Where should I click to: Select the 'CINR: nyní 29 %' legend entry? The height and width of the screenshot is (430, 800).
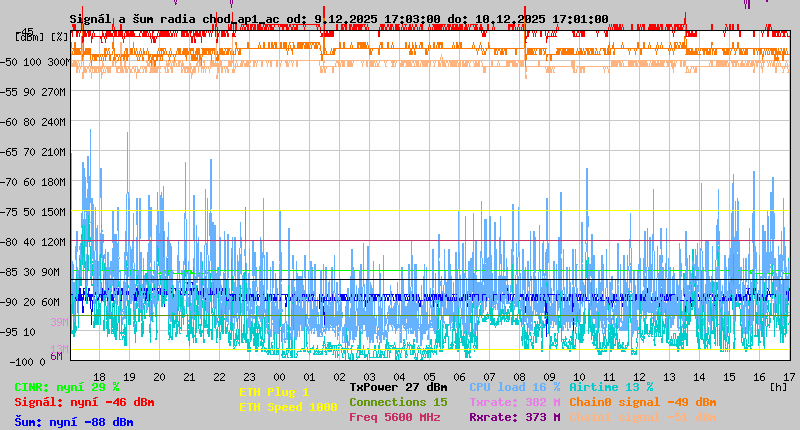[67, 387]
